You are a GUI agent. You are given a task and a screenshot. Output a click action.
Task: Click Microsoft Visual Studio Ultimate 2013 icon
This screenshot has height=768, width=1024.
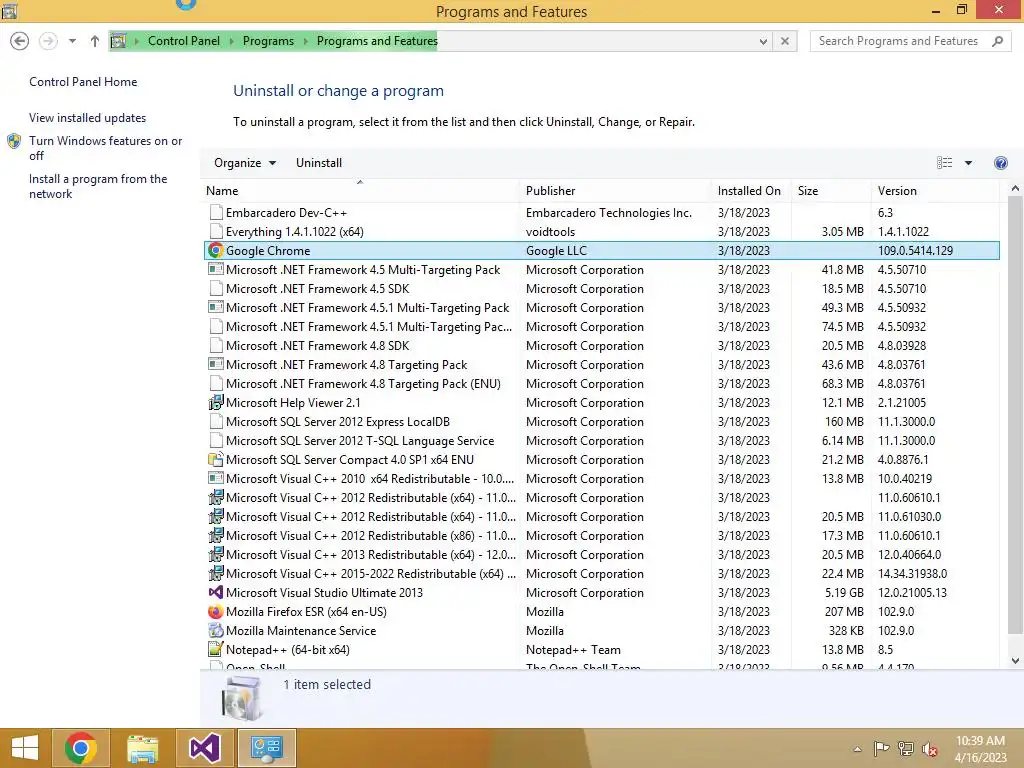point(216,592)
